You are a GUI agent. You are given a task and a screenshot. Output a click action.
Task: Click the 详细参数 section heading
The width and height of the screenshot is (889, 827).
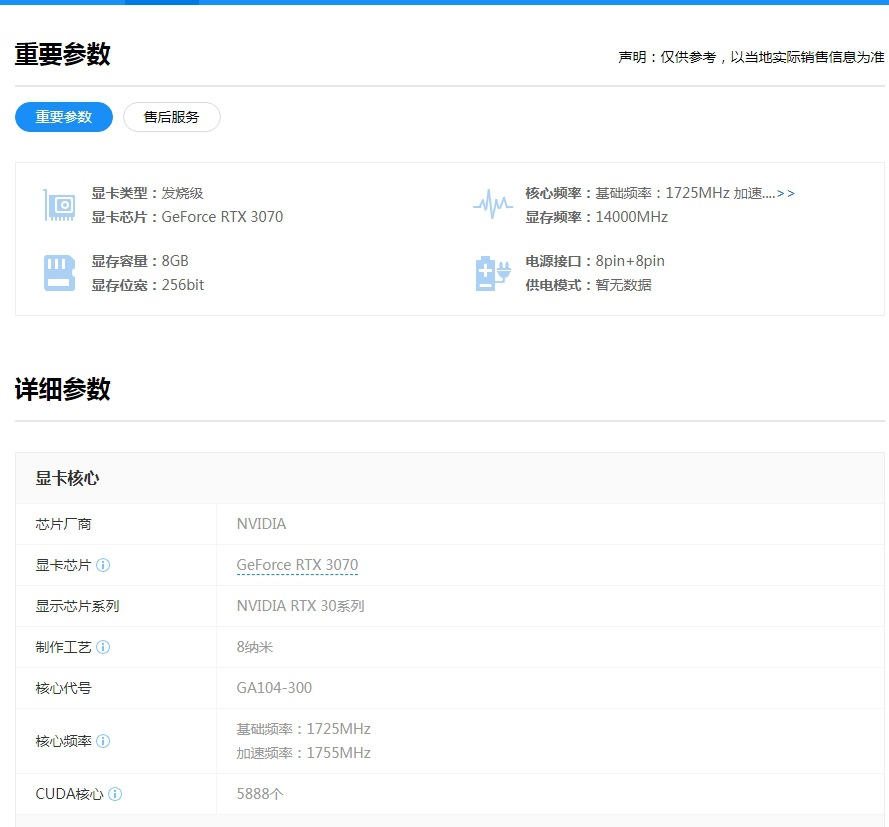pos(62,389)
